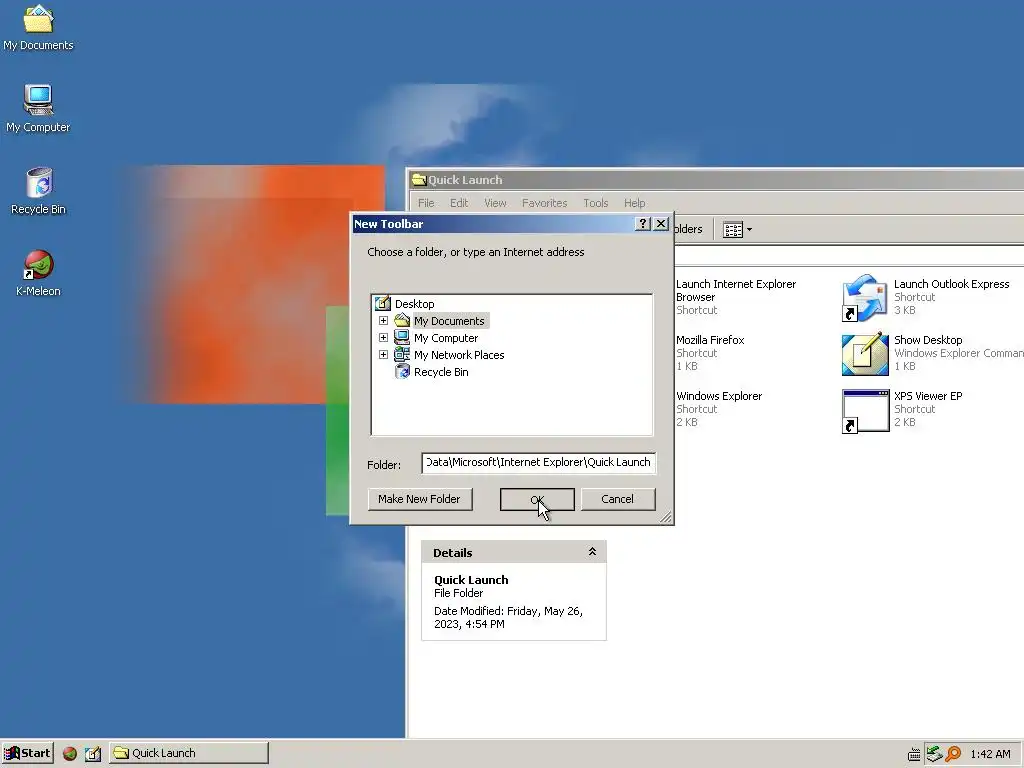Image resolution: width=1024 pixels, height=768 pixels.
Task: Launch K-Meleon from desktop shortcut
Action: click(38, 274)
